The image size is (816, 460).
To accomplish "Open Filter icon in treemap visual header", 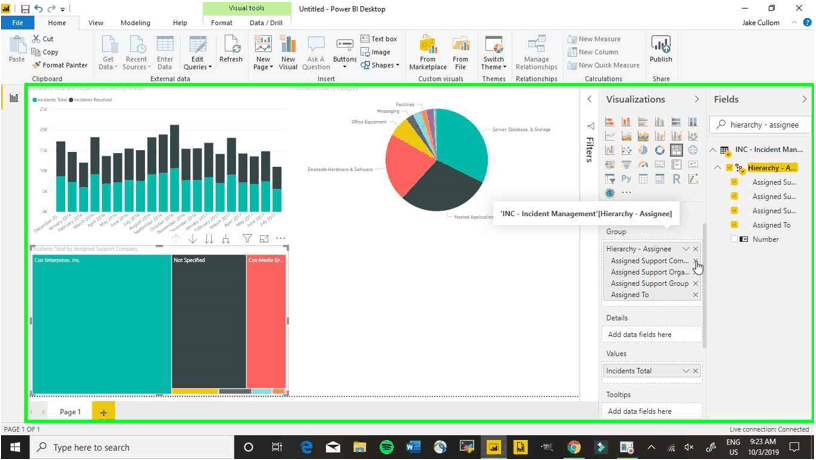I will (x=247, y=239).
